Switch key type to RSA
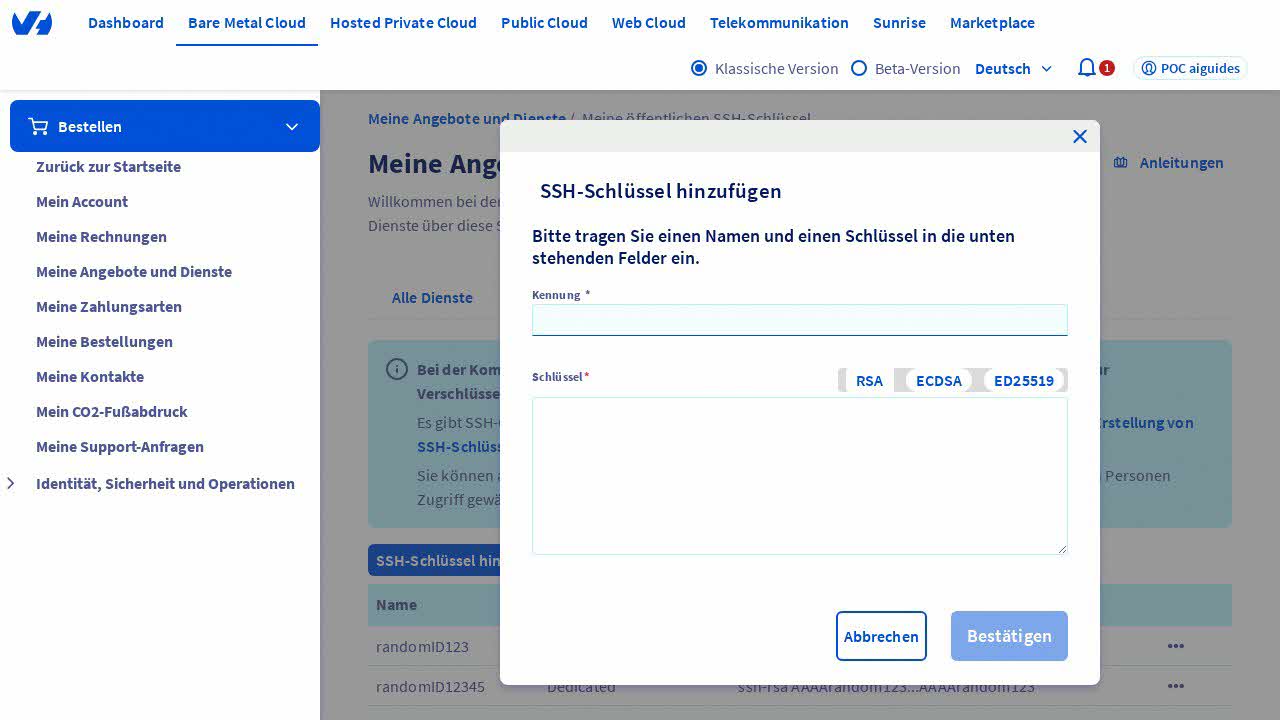 869,380
